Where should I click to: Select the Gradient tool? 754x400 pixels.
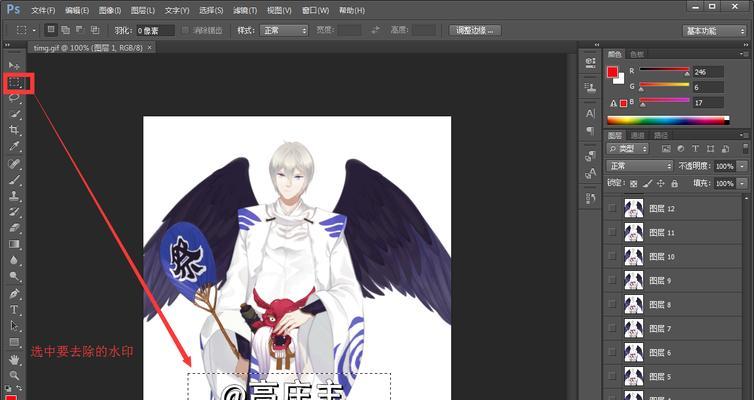(x=14, y=244)
